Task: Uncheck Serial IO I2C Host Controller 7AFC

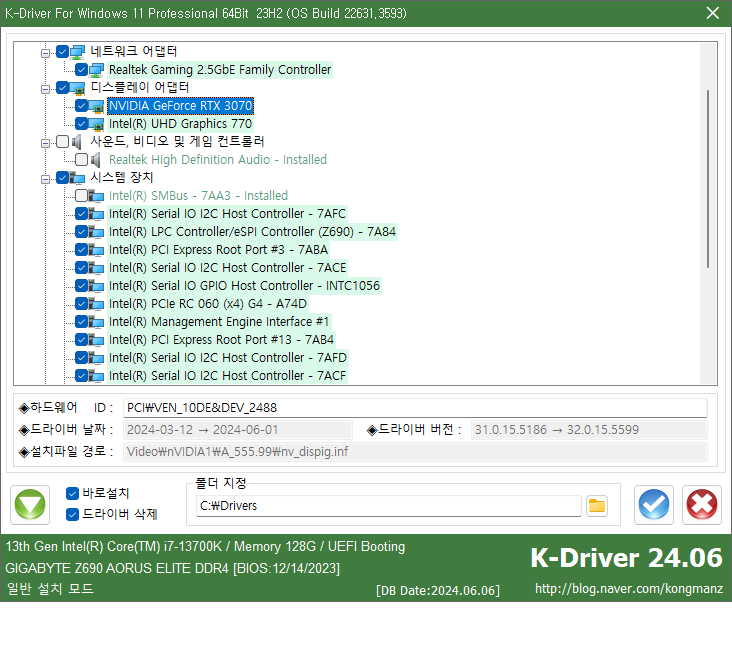Action: (x=81, y=213)
